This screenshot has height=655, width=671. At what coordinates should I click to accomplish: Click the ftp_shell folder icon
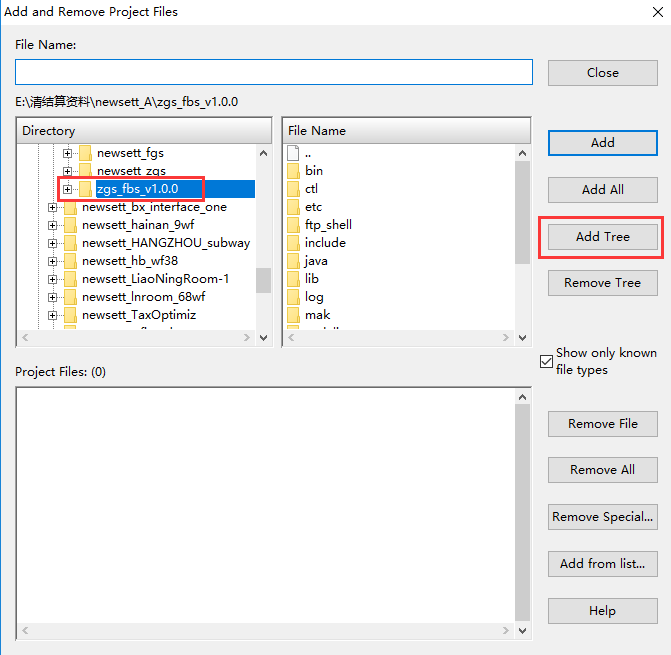click(293, 225)
